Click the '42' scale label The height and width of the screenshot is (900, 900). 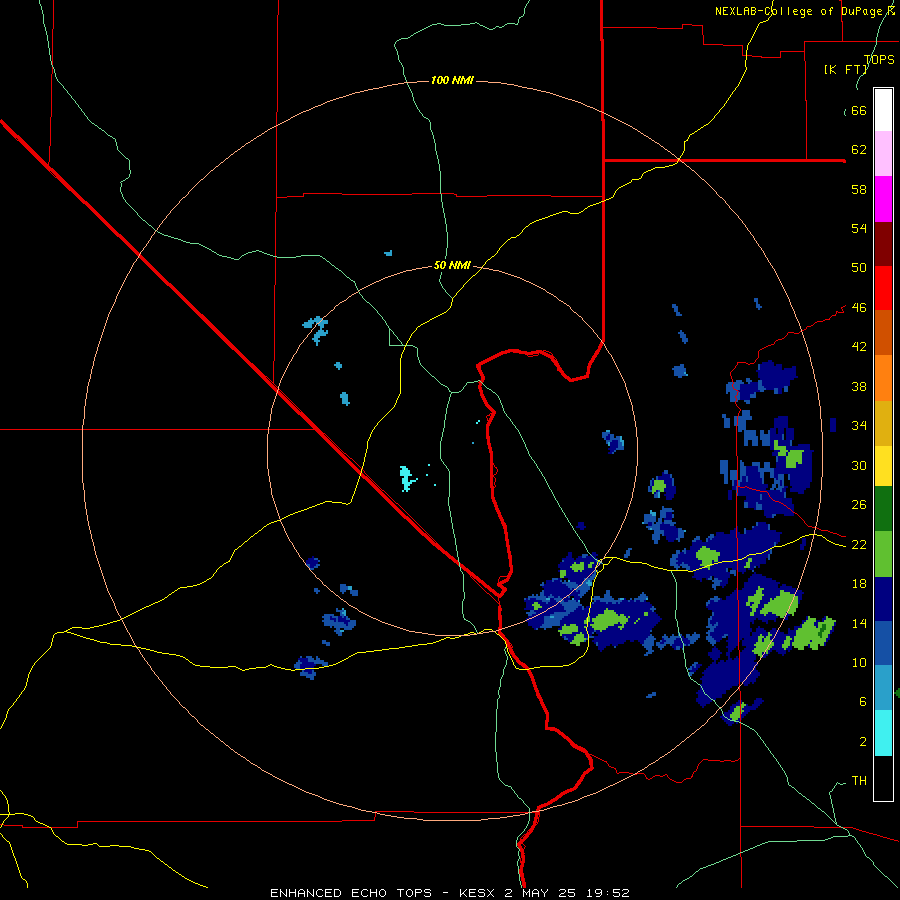click(x=859, y=347)
